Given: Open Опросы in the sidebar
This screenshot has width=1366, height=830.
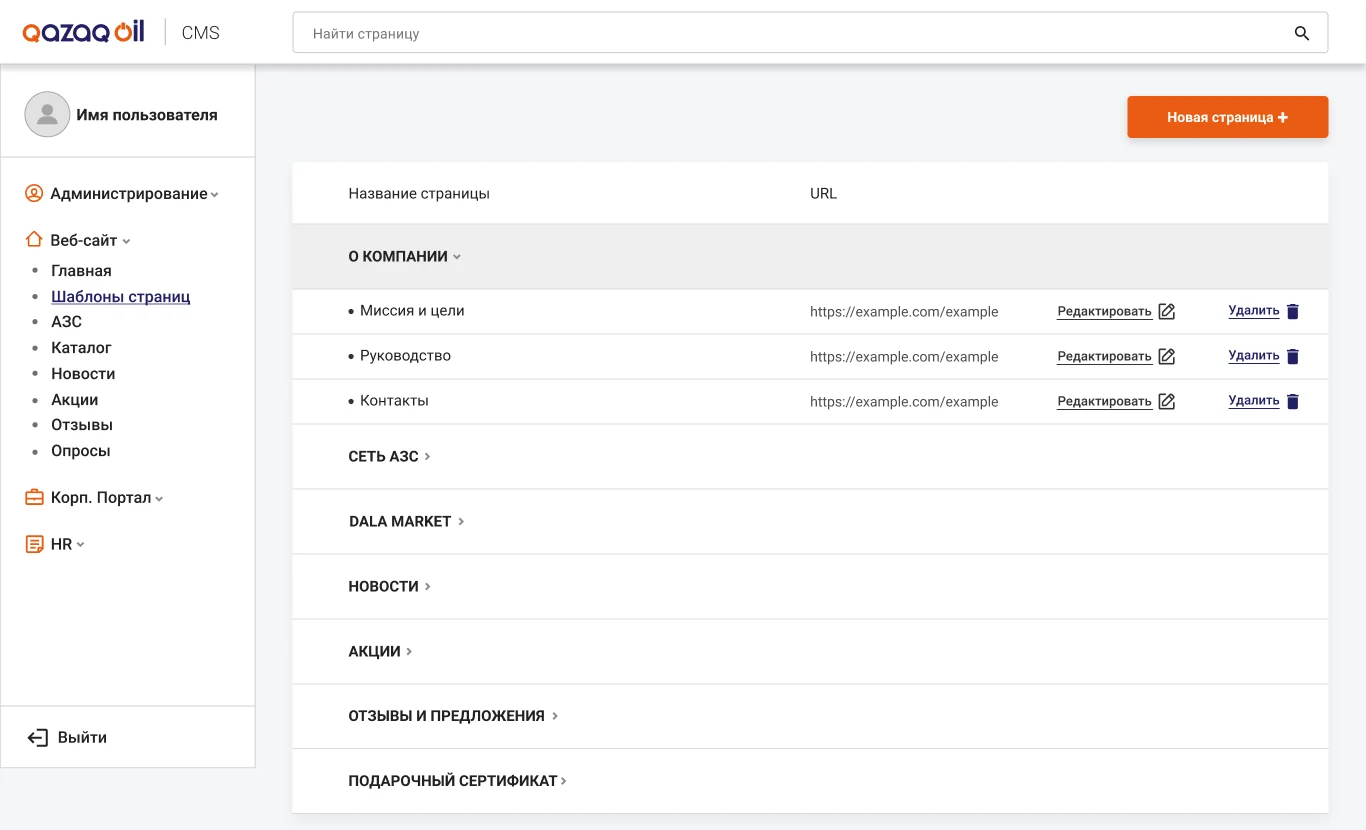Looking at the screenshot, I should [x=81, y=451].
